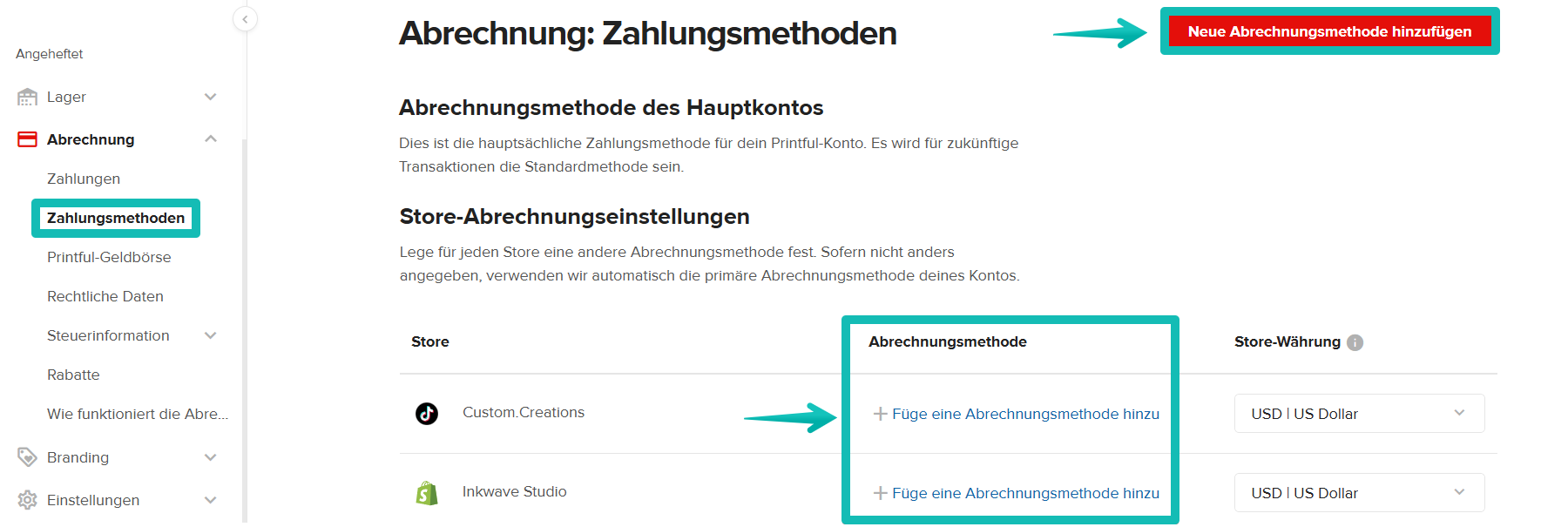Select Zahlungen in the Abrechnung menu
This screenshot has width=1568, height=527.
(84, 179)
